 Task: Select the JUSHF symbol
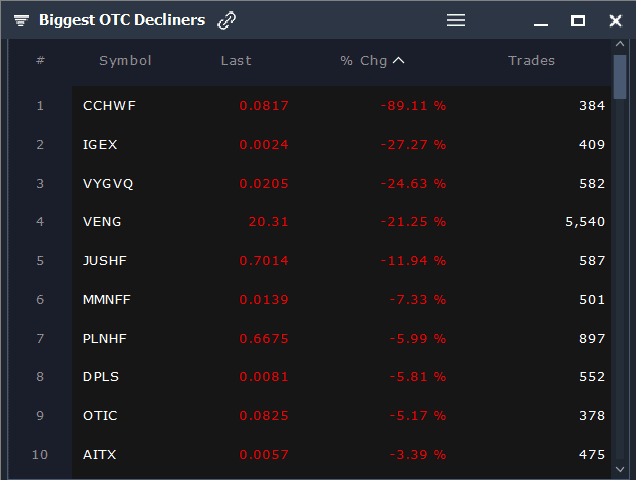105,261
